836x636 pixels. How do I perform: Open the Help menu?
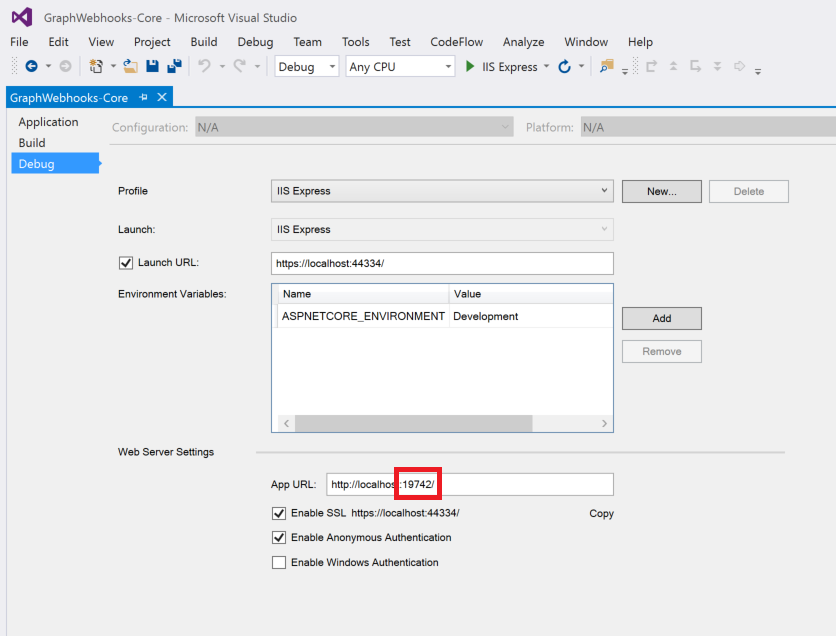click(640, 42)
